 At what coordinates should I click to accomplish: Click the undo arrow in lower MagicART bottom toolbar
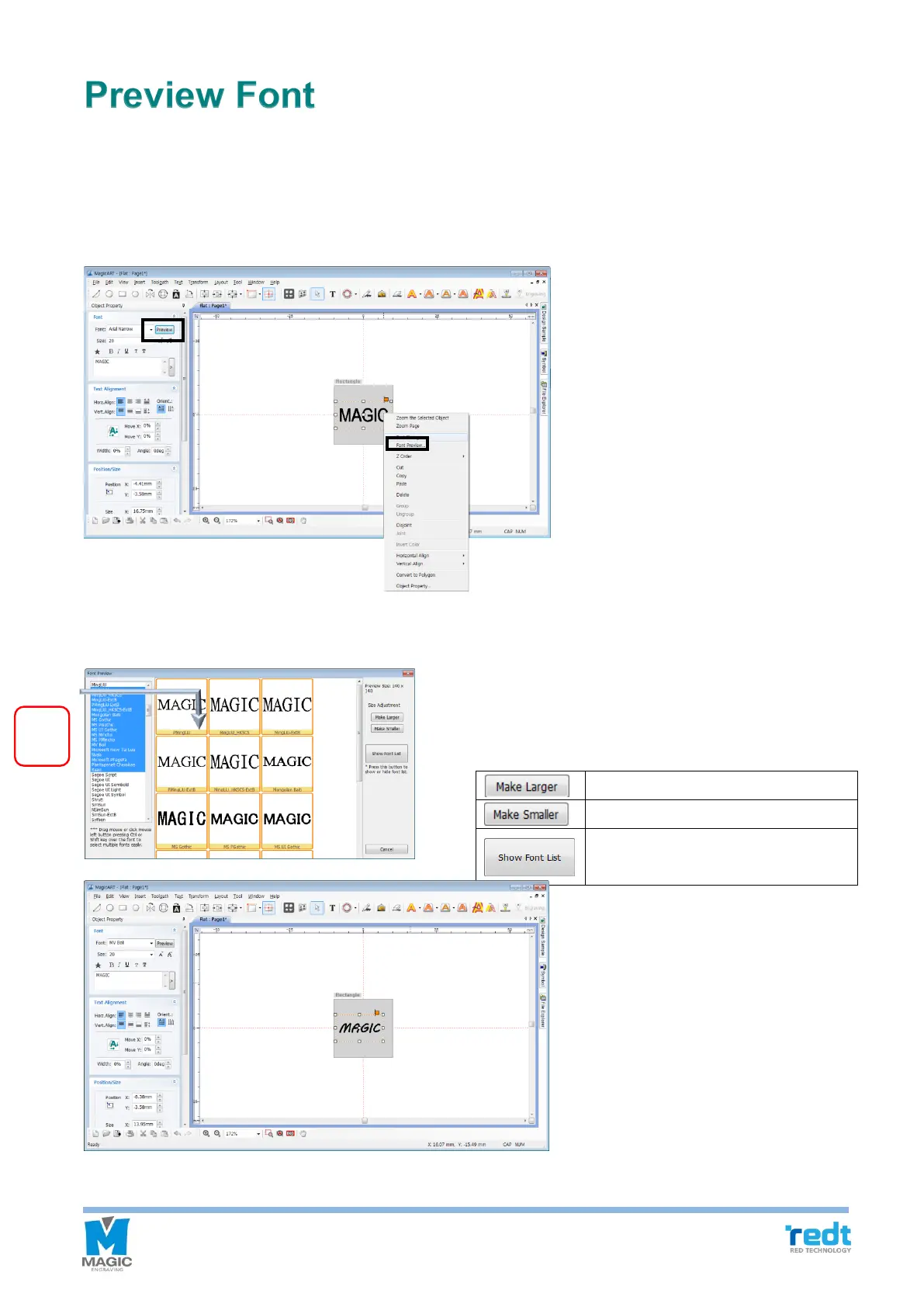pyautogui.click(x=177, y=1134)
